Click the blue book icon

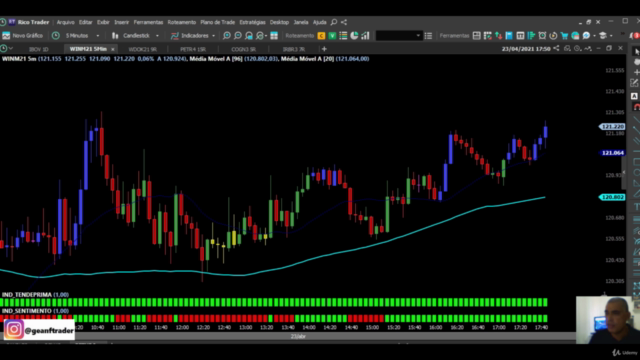(x=509, y=36)
